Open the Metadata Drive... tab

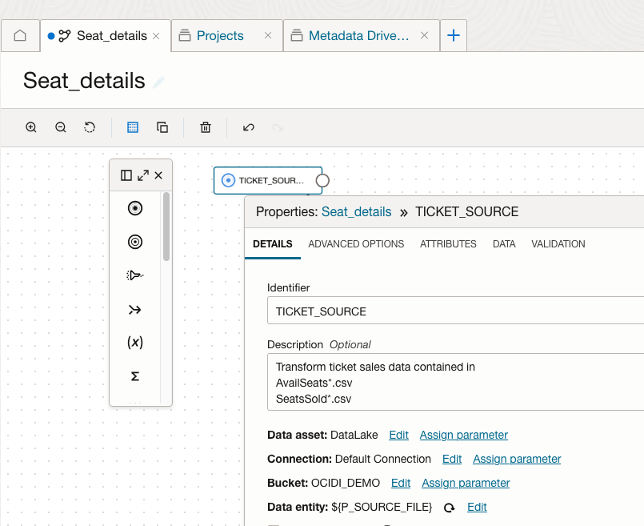359,36
